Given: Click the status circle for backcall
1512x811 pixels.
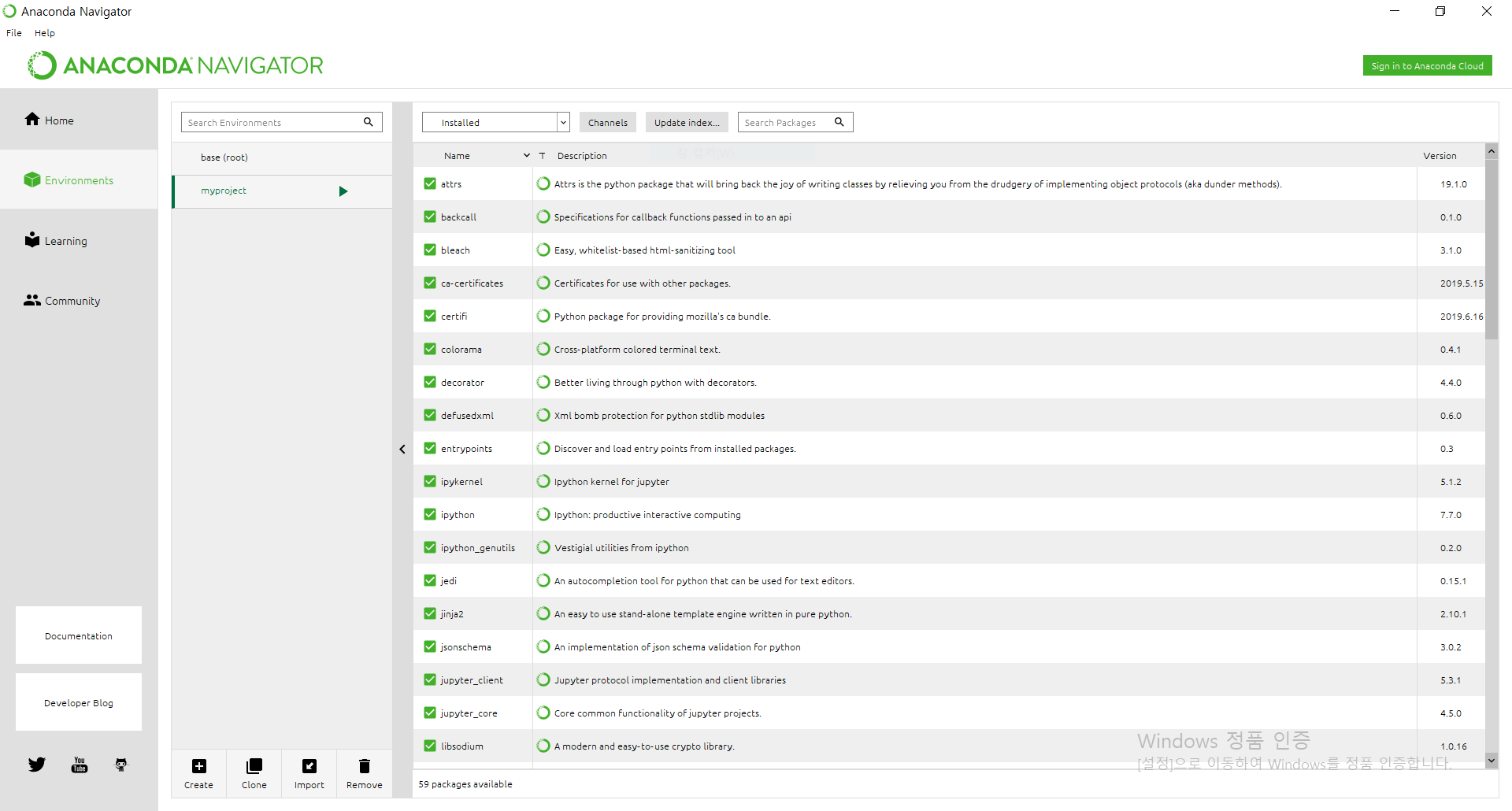Looking at the screenshot, I should 543,217.
